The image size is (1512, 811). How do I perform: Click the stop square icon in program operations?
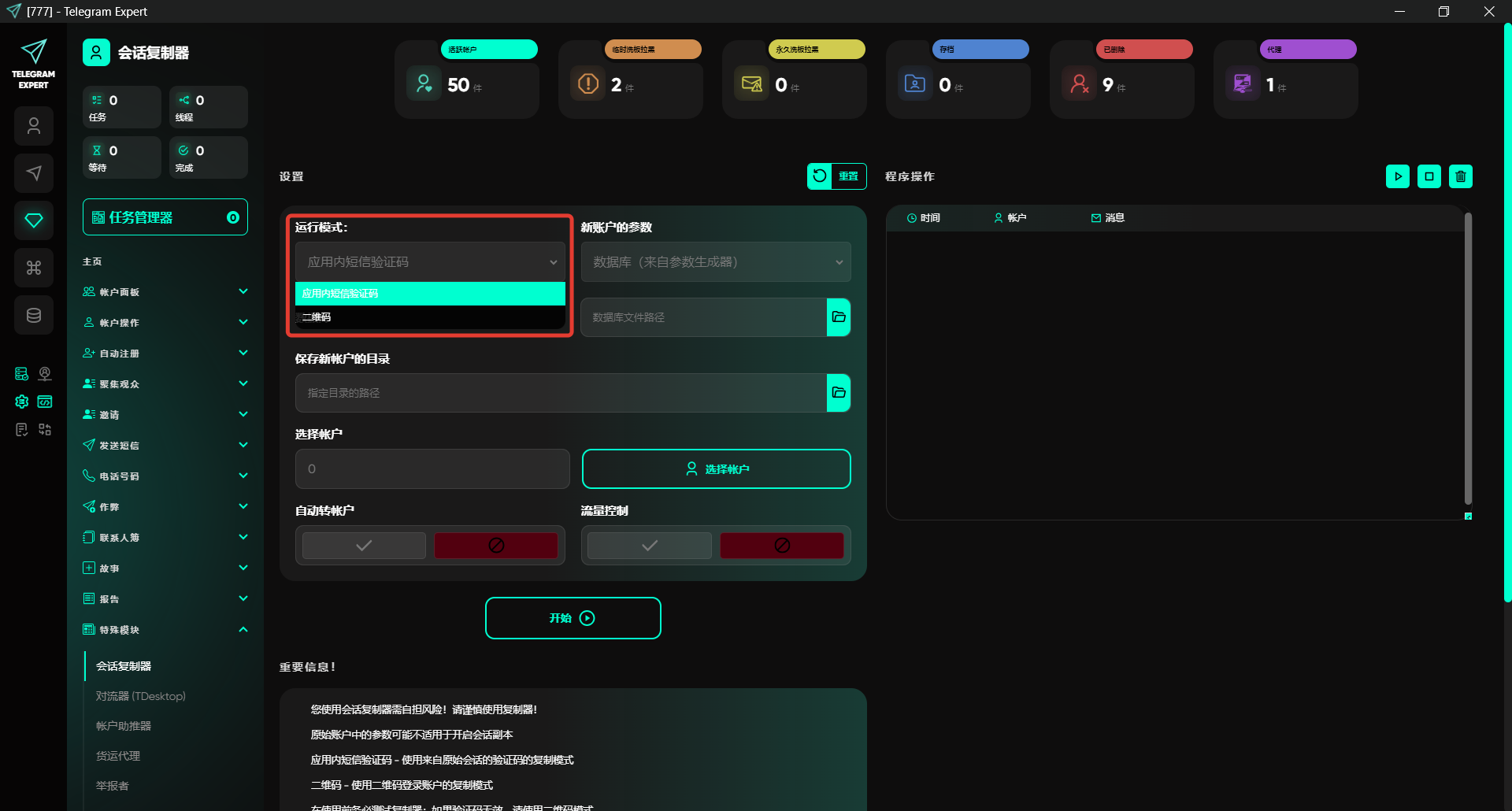tap(1429, 176)
